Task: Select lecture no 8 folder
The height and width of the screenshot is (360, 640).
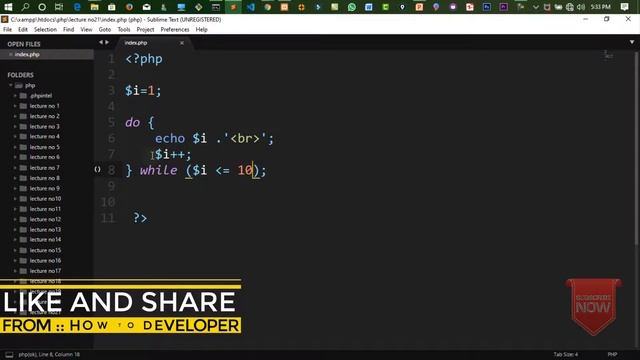Action: pos(44,178)
